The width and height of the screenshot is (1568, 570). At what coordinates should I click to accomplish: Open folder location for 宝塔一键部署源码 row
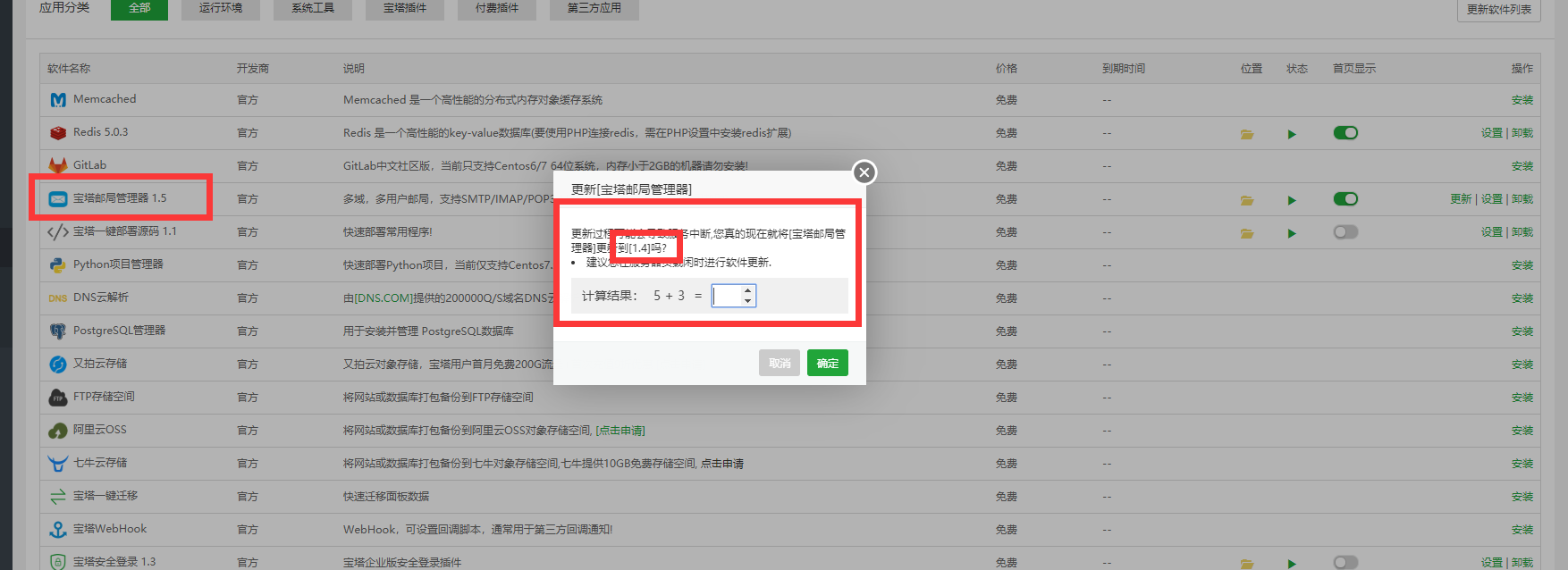point(1247,233)
